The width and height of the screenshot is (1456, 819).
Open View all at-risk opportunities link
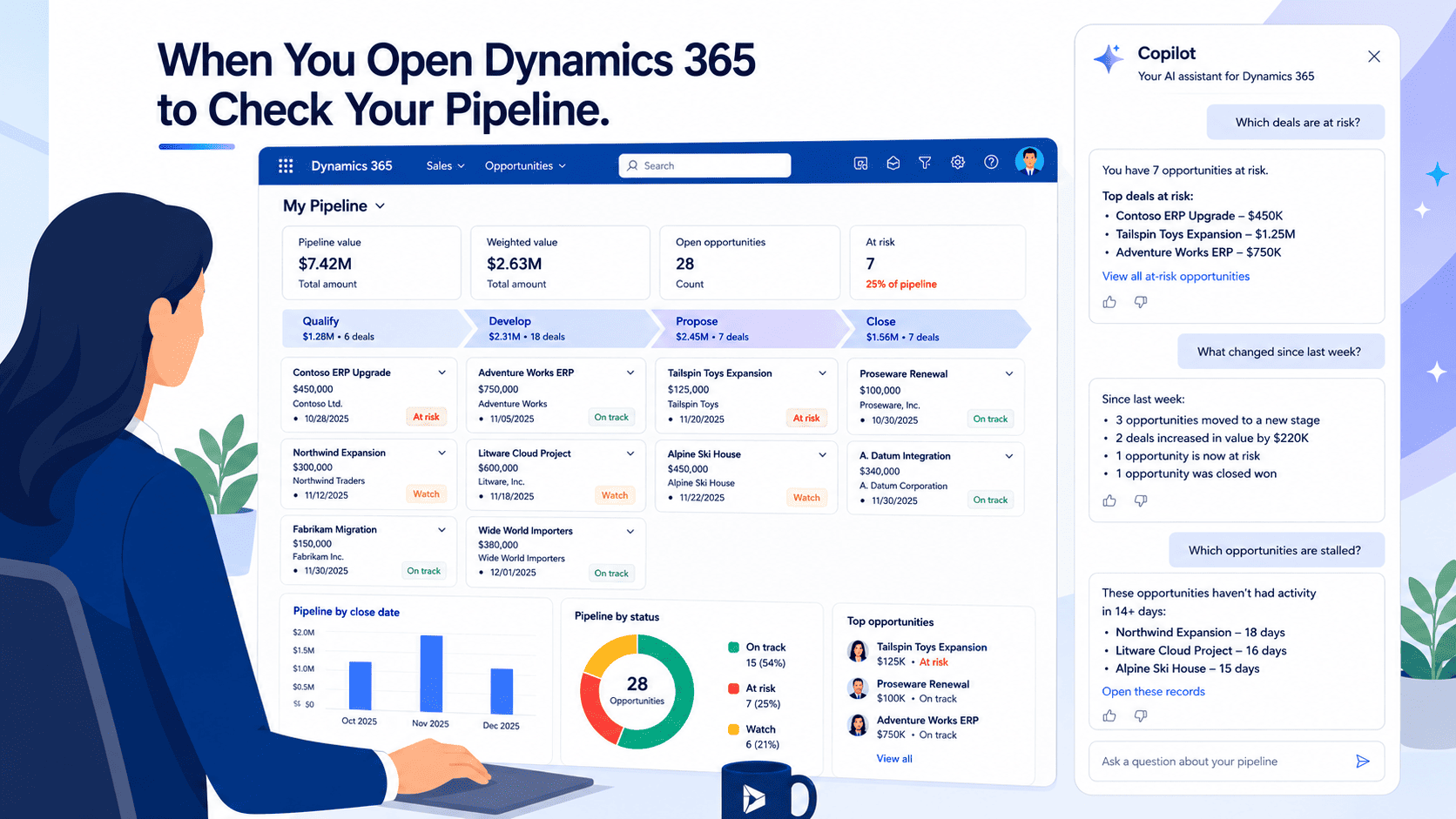pyautogui.click(x=1176, y=276)
